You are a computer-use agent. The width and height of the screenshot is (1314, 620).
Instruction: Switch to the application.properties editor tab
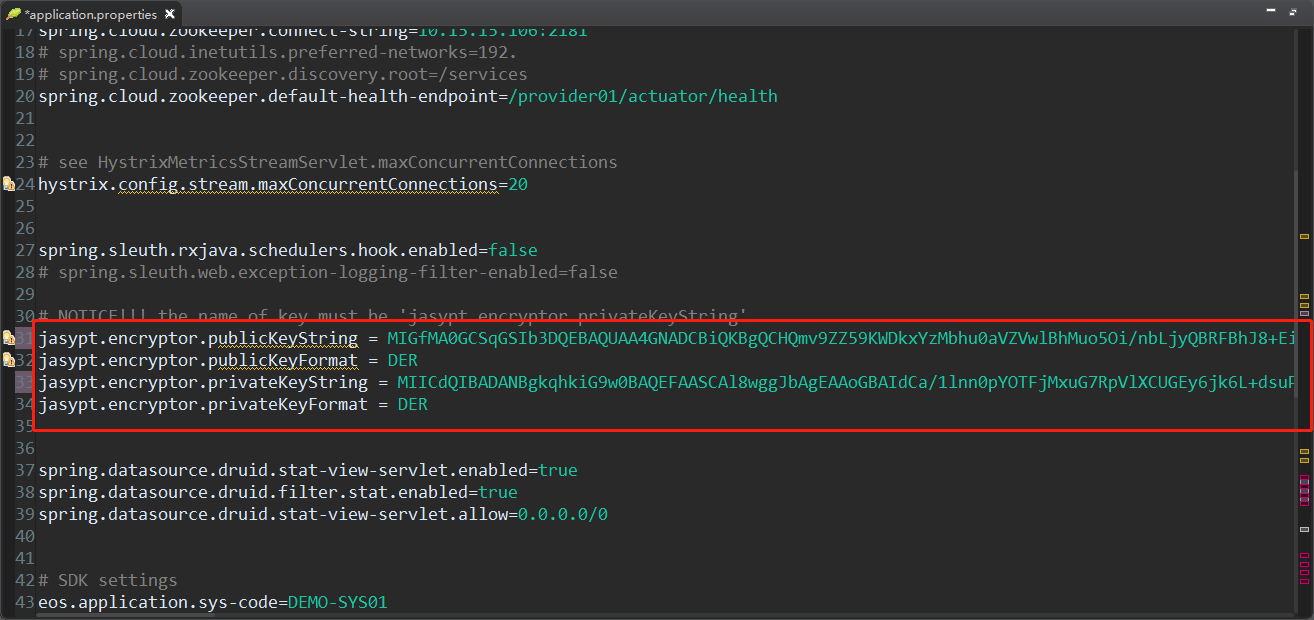click(90, 14)
